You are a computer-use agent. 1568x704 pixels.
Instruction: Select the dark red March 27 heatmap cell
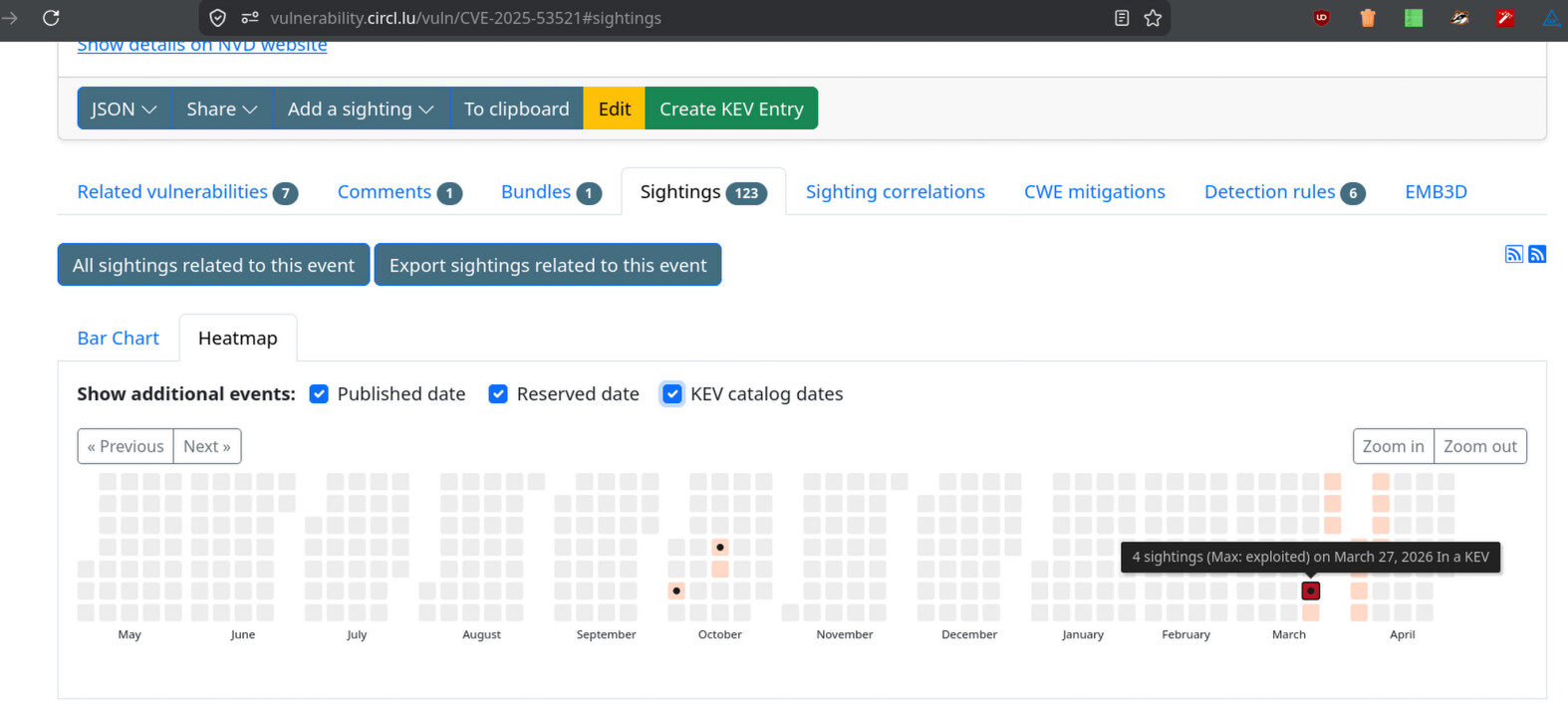tap(1310, 591)
